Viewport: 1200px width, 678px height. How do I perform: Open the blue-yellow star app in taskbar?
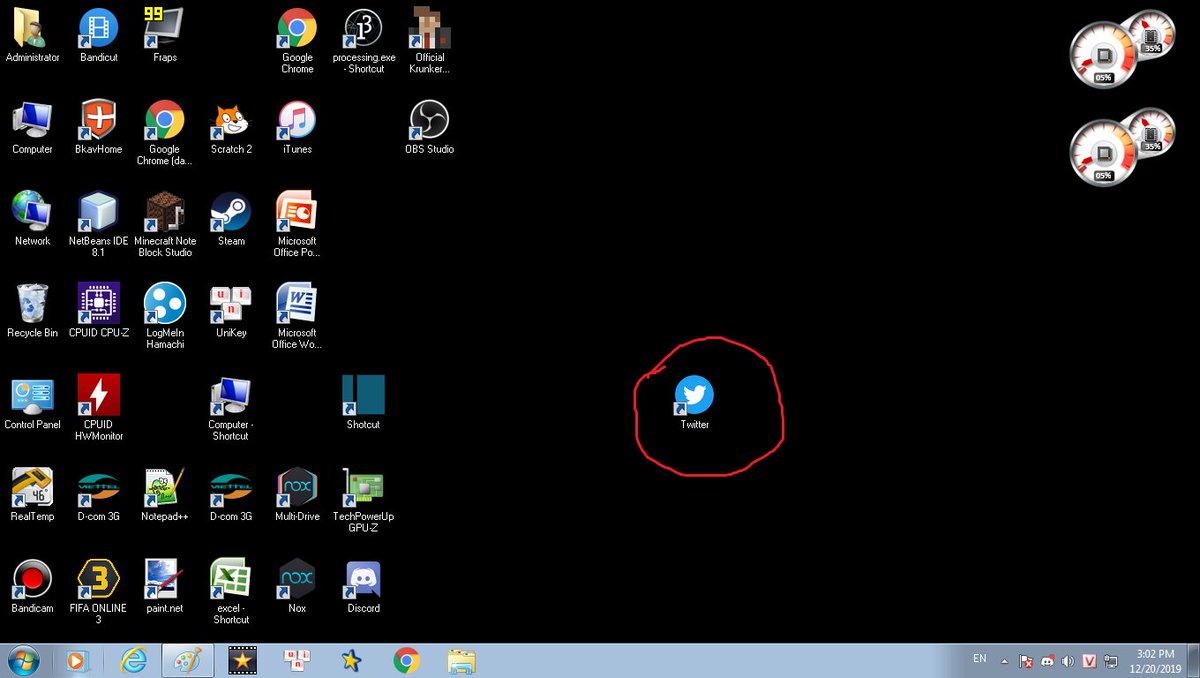pyautogui.click(x=351, y=660)
